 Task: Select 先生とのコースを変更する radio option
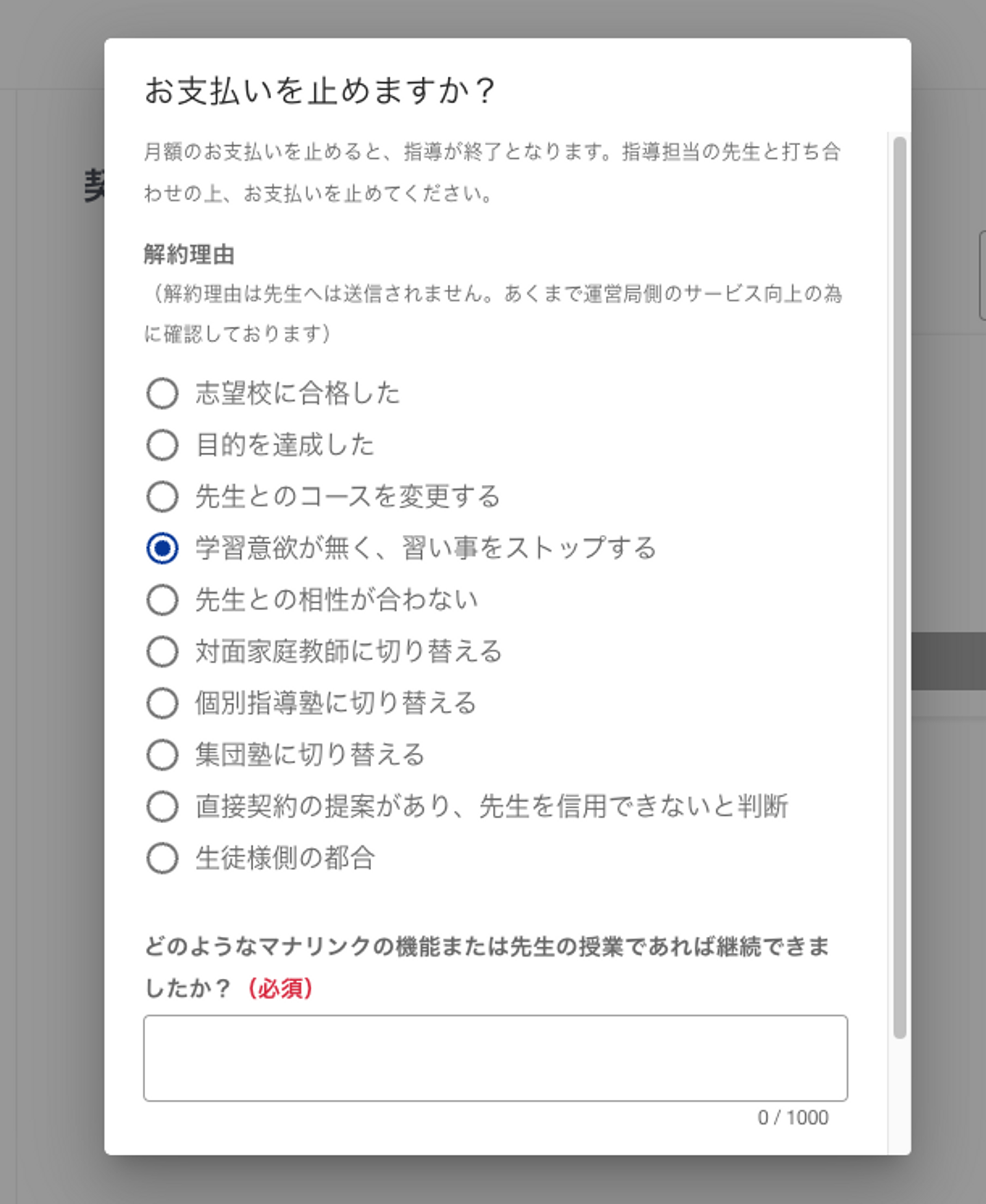pyautogui.click(x=162, y=497)
